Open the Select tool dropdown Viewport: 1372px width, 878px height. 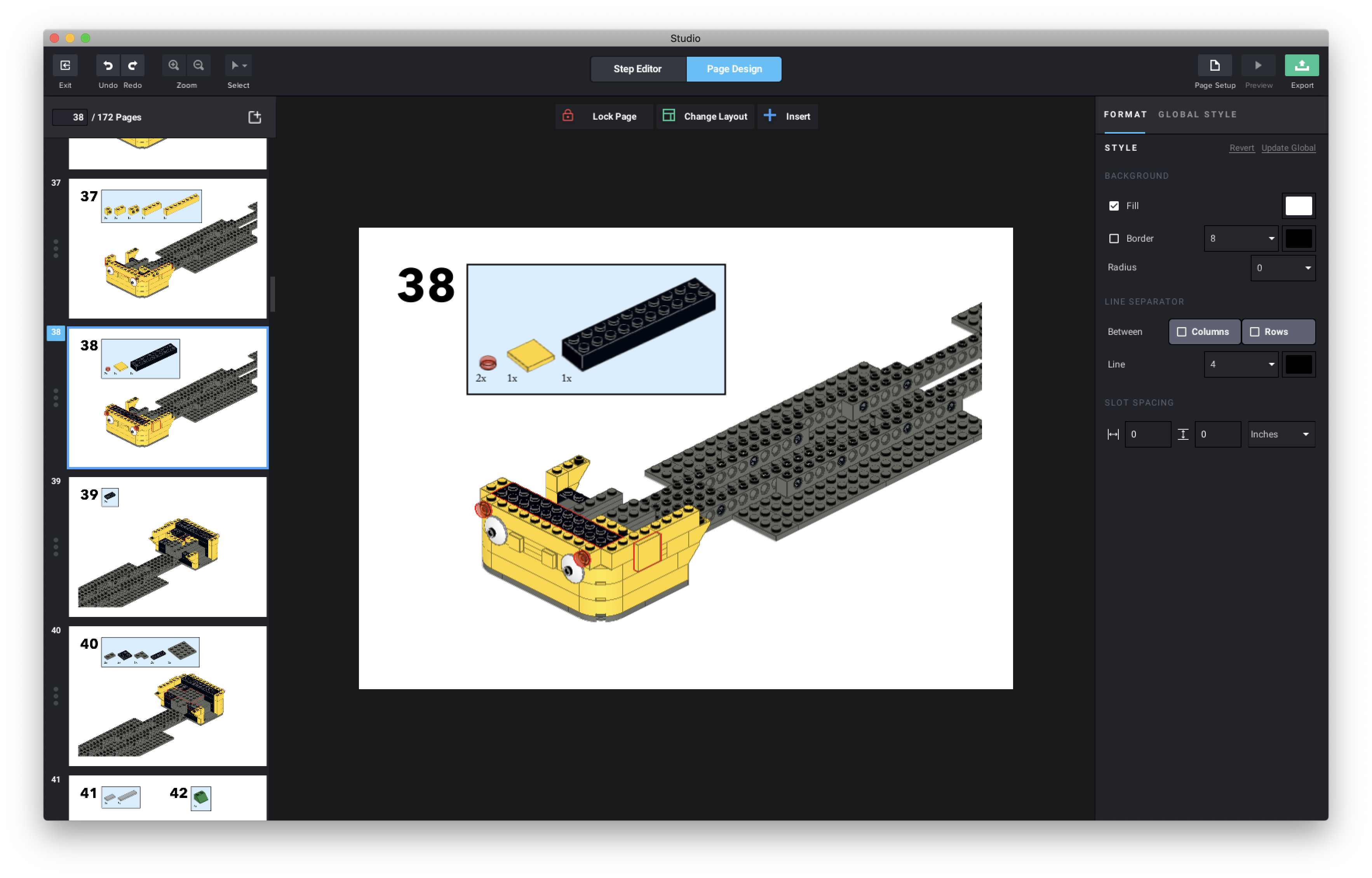pyautogui.click(x=238, y=66)
